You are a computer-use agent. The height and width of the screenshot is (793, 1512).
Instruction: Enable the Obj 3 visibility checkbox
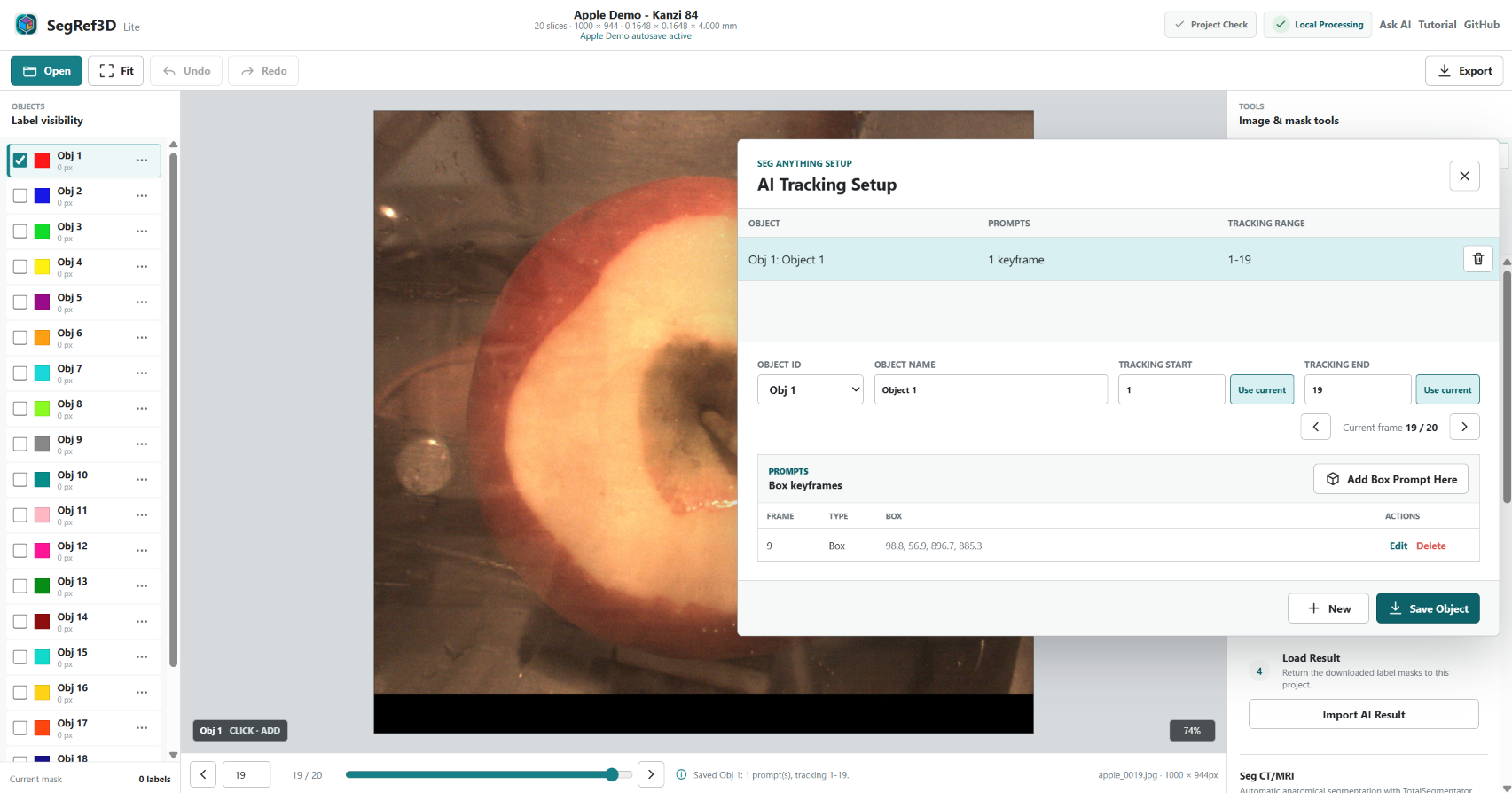pos(20,232)
